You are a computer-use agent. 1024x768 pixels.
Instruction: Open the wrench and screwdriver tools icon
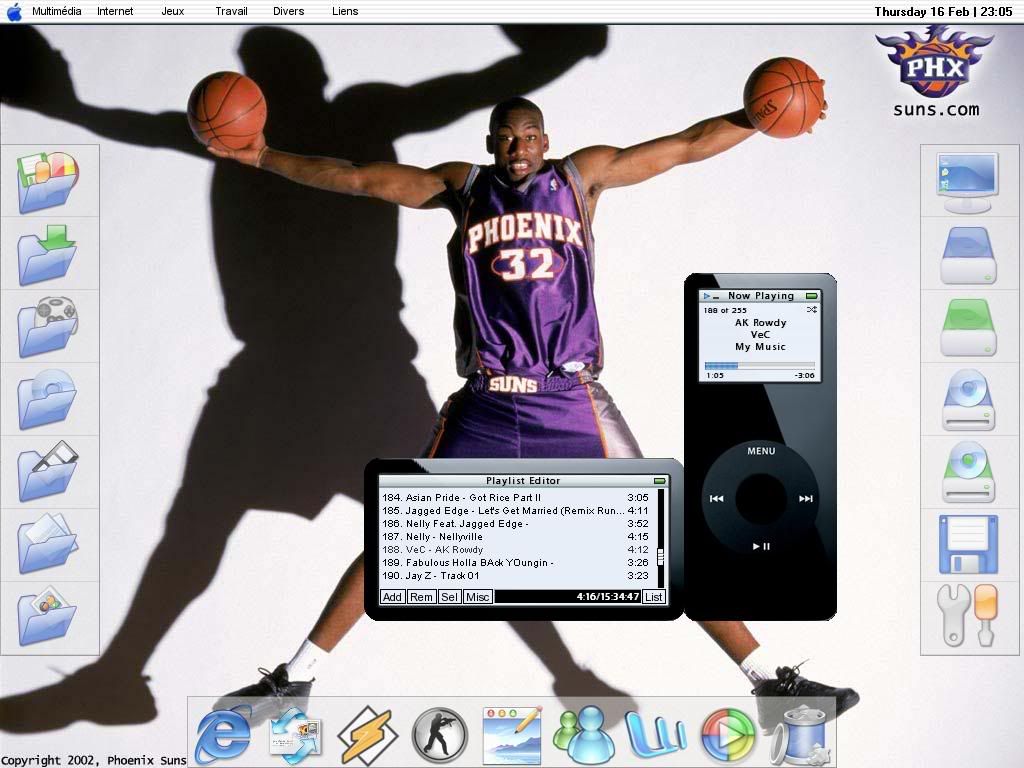click(968, 616)
